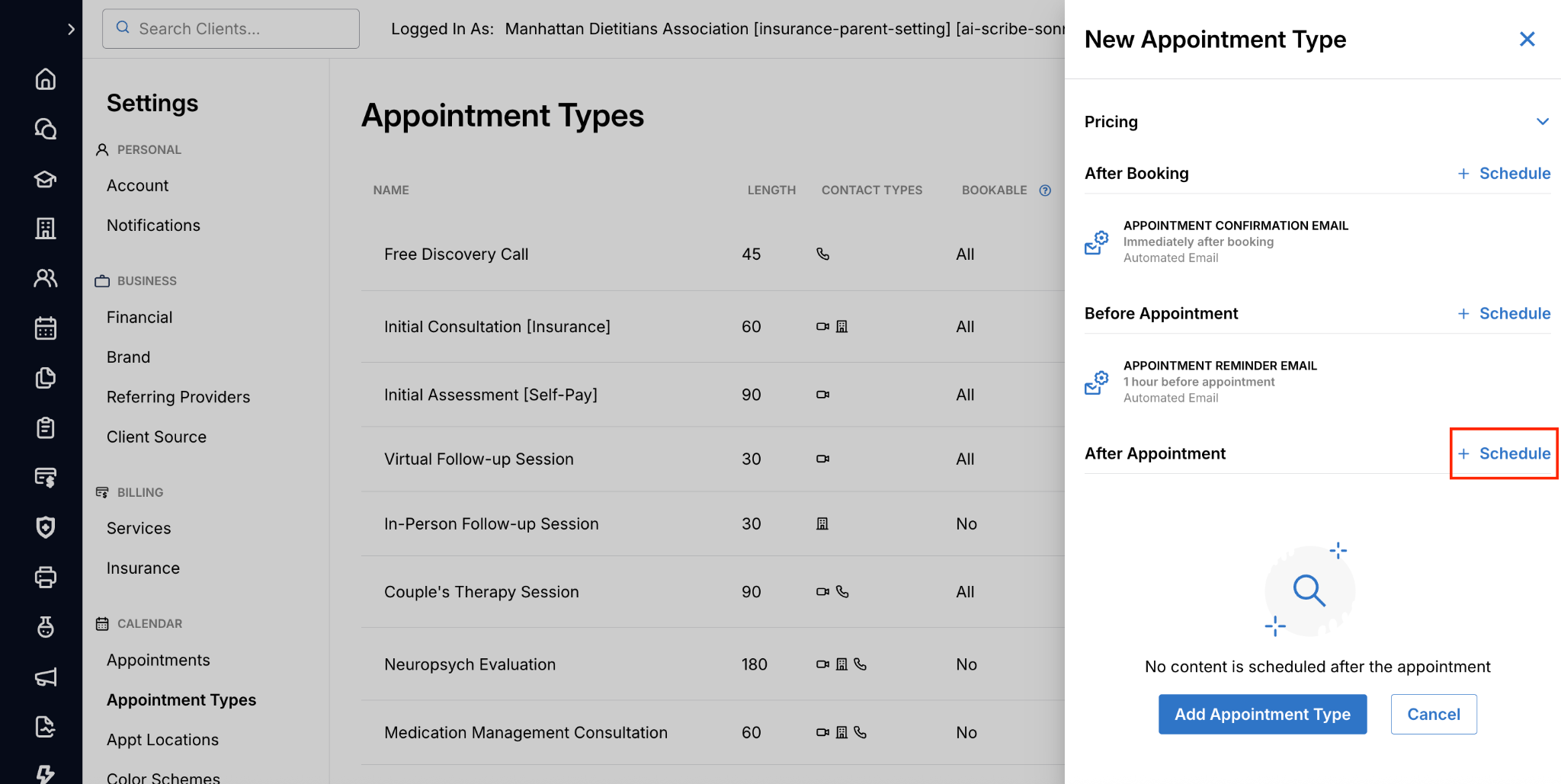The width and height of the screenshot is (1561, 784).
Task: Open the Calendar icon in sidebar
Action: [x=46, y=328]
